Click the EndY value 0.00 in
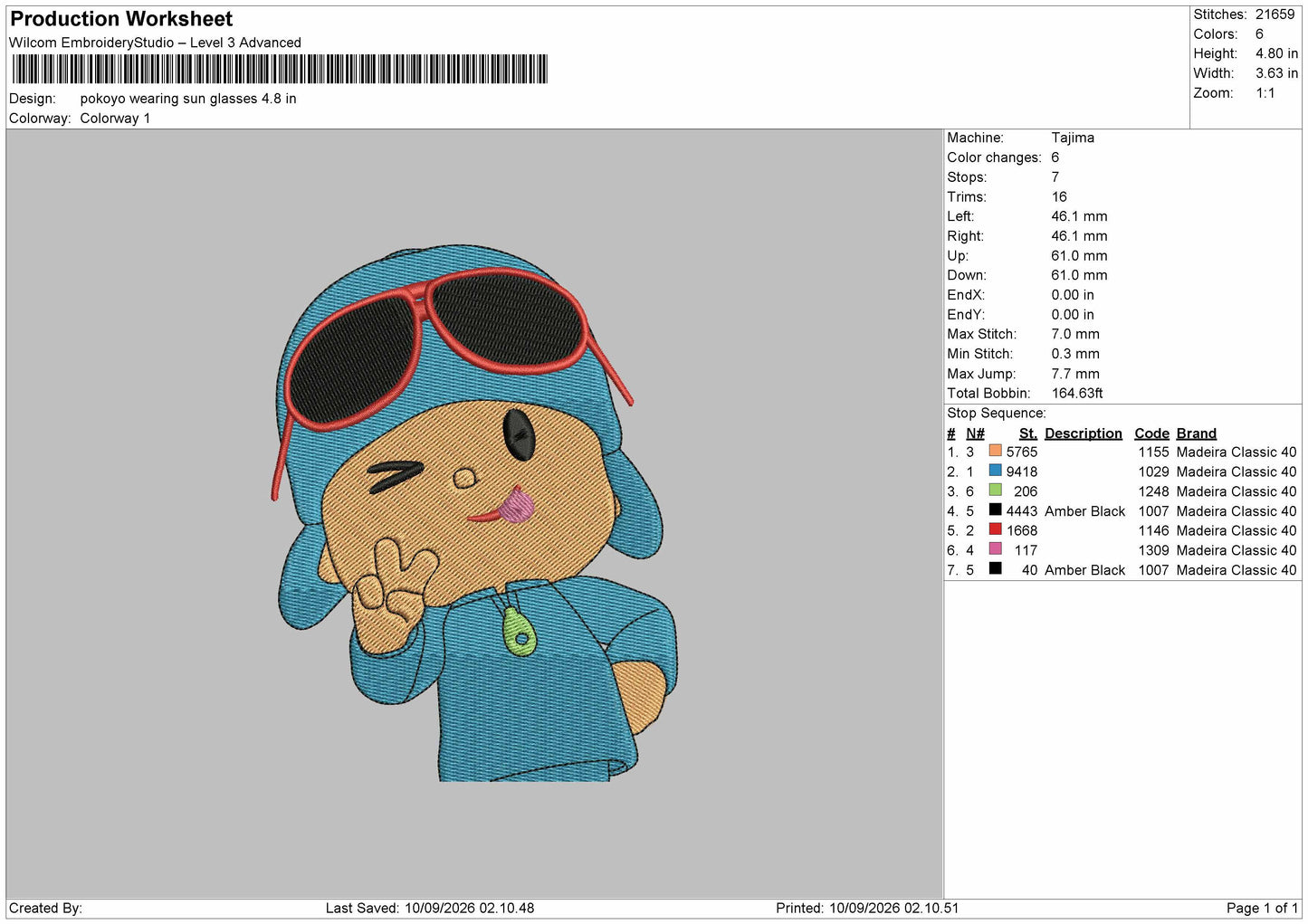The image size is (1308, 924). 1073,315
